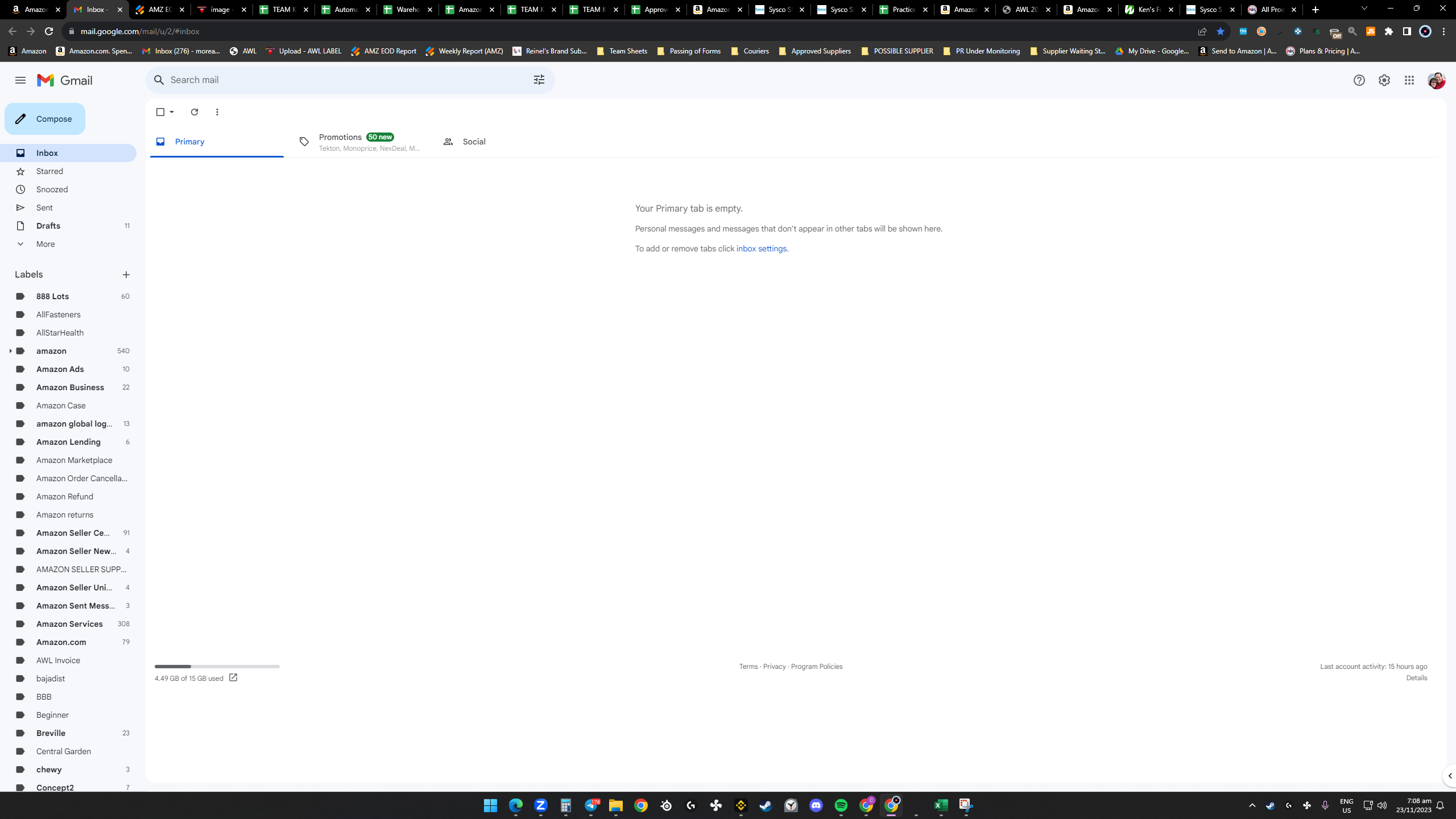Viewport: 1456px width, 819px height.
Task: Open a new Chrome tab
Action: [x=1316, y=10]
